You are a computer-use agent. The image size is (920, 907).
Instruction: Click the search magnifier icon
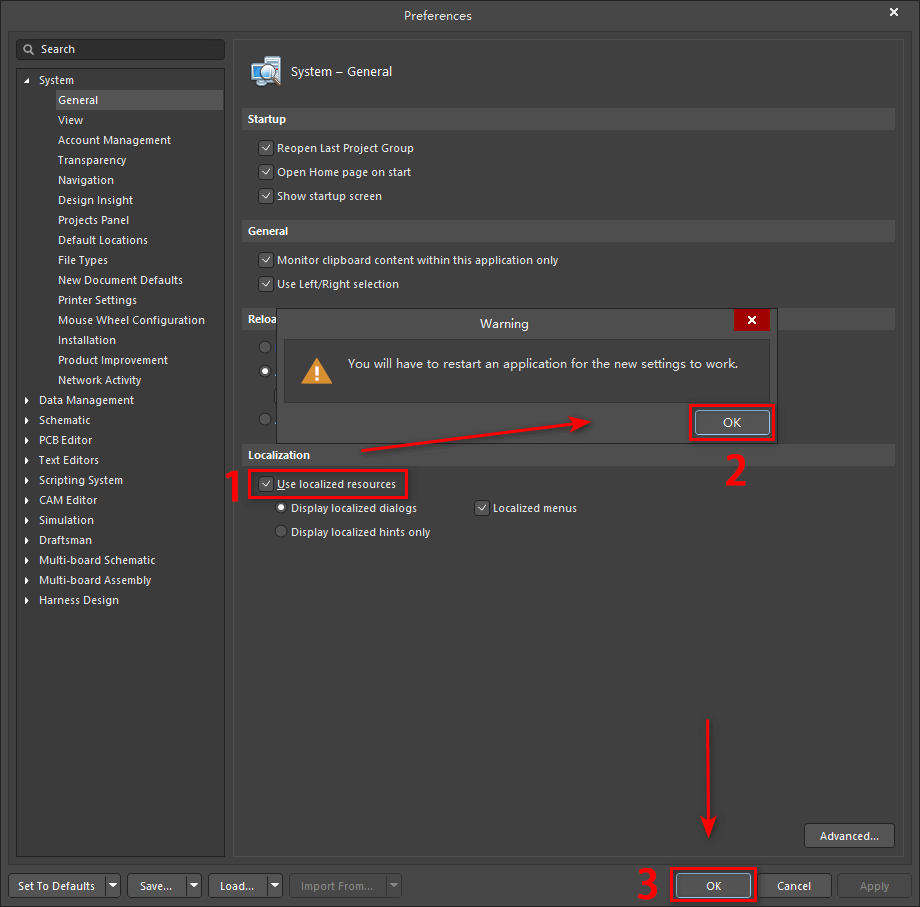[x=28, y=50]
